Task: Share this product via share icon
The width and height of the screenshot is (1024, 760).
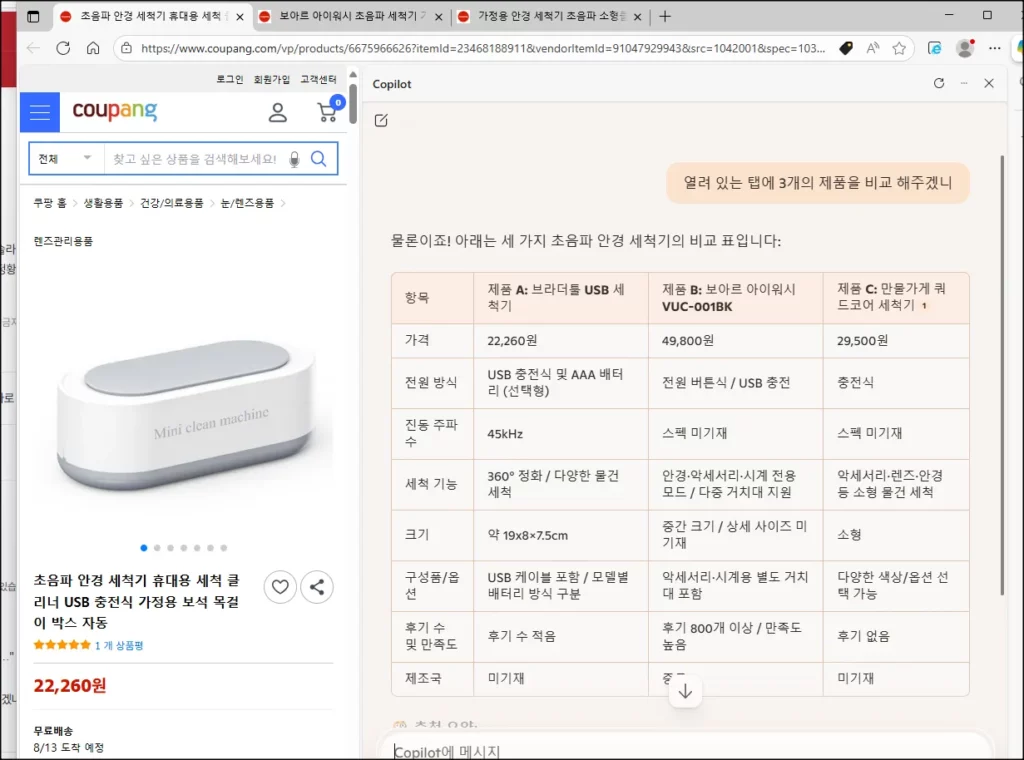Action: point(317,587)
